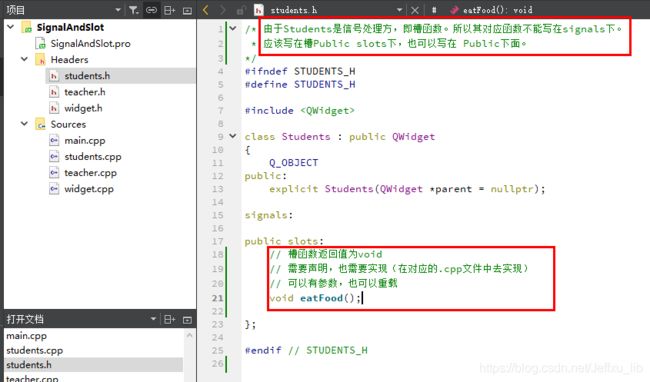Click the SignalAndSlot.pro file icon
This screenshot has width=650, height=382.
tap(41, 44)
